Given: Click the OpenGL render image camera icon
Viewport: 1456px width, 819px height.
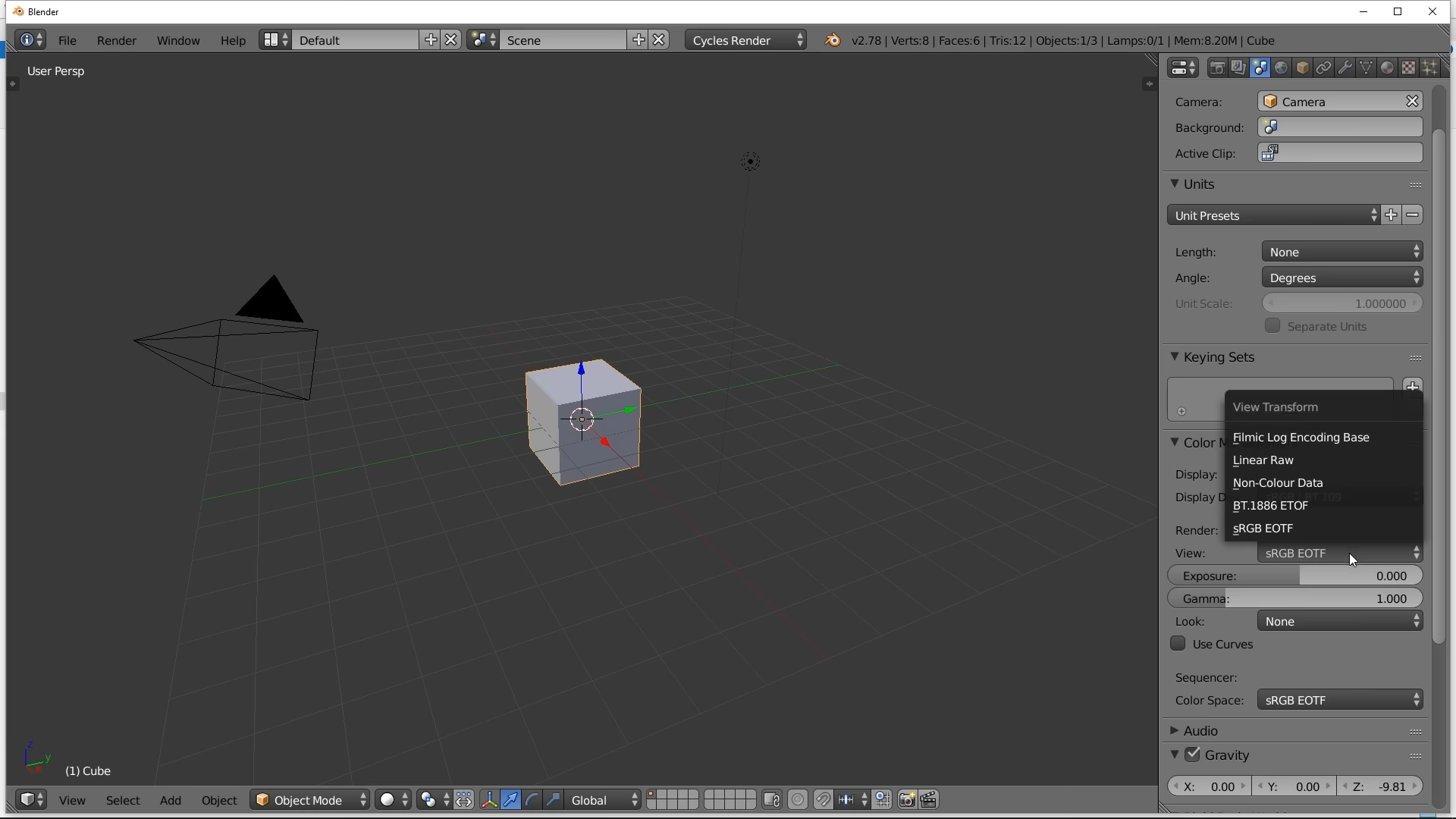Looking at the screenshot, I should (907, 801).
